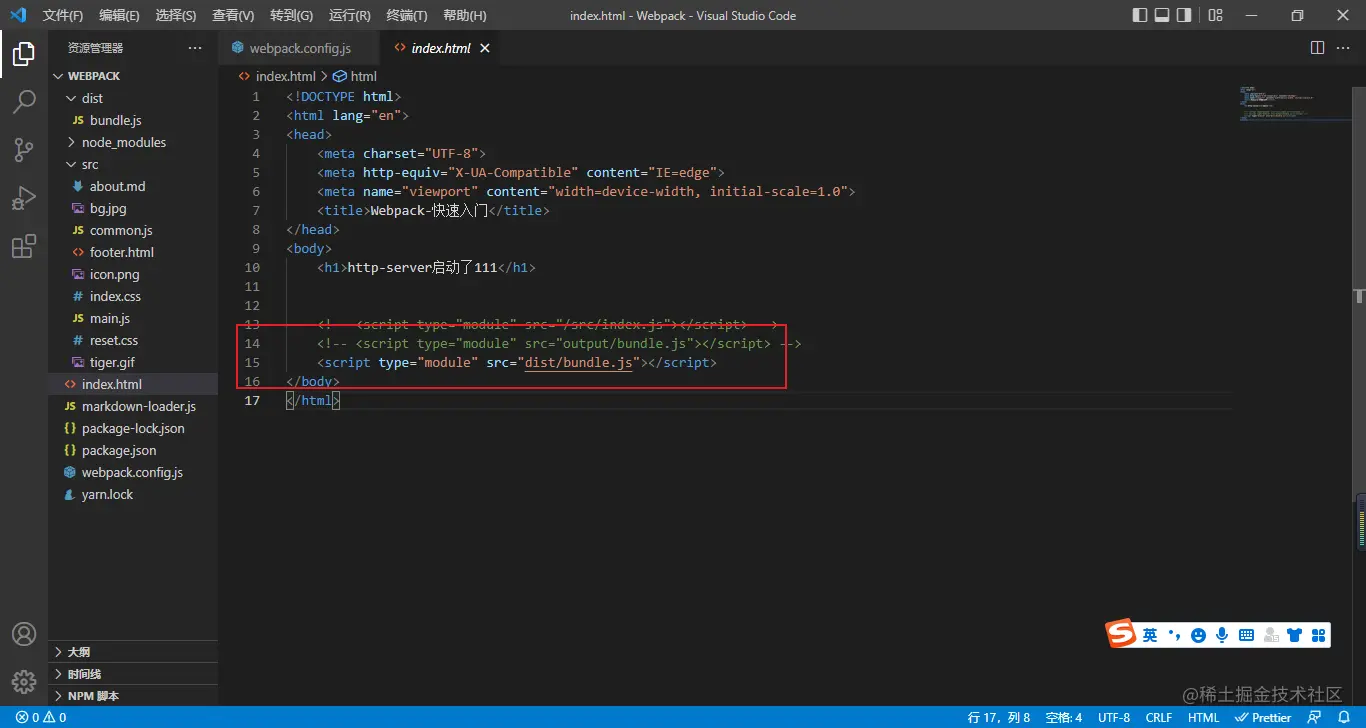Open the feedback icon in status bar
Viewport: 1366px width, 728px height.
[1315, 717]
